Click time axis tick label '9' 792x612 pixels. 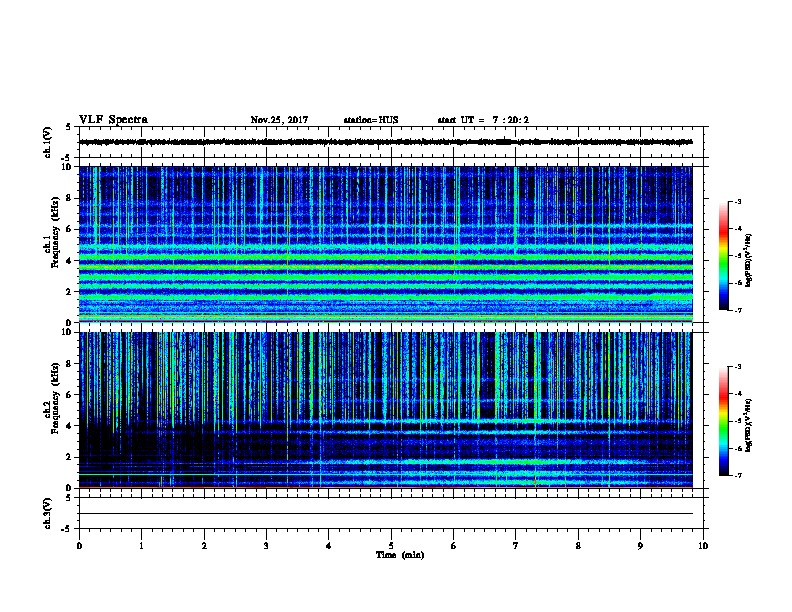pyautogui.click(x=640, y=545)
